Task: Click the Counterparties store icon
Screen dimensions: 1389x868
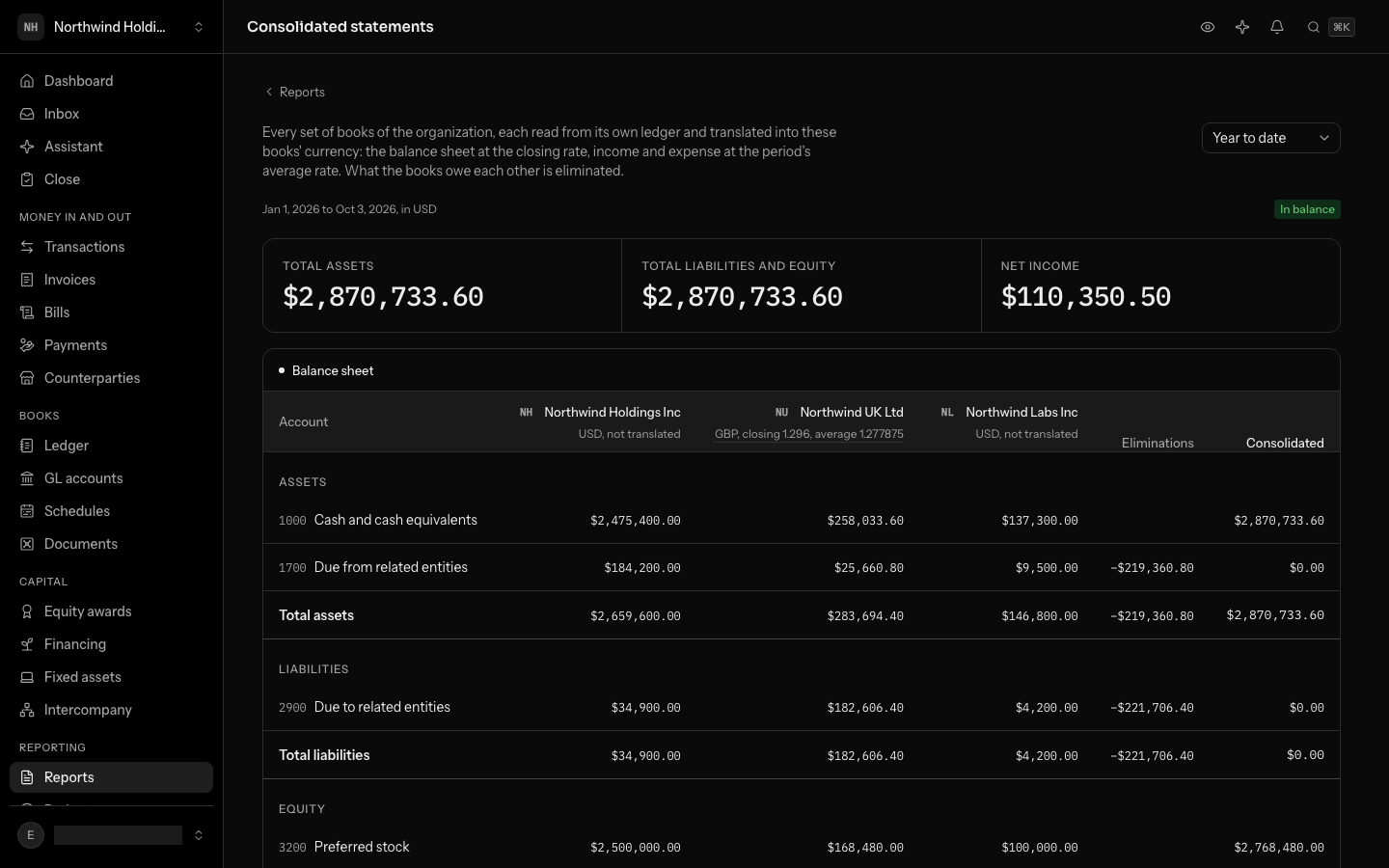Action: coord(27,378)
